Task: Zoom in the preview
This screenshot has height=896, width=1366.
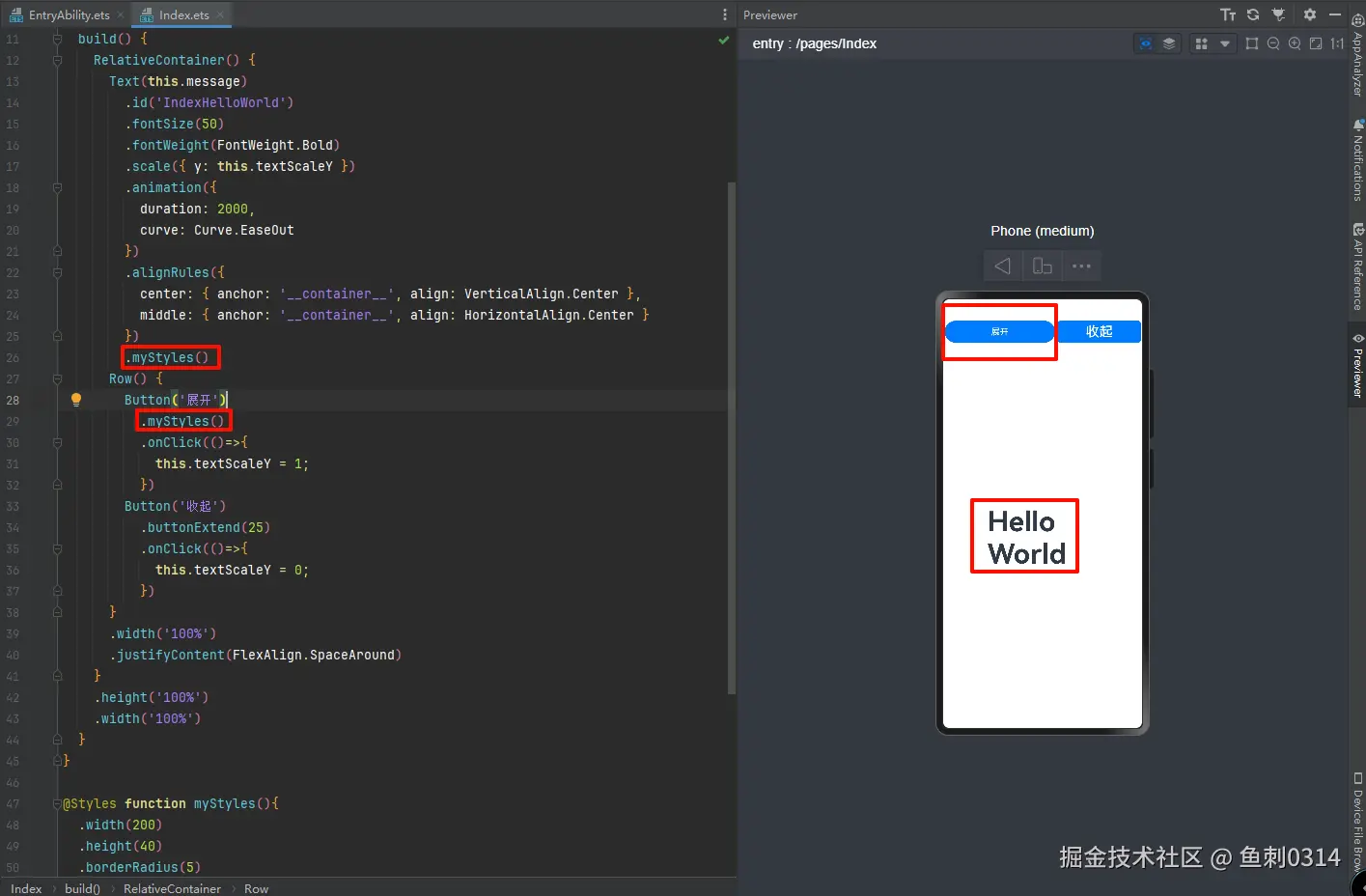Action: coord(1295,43)
